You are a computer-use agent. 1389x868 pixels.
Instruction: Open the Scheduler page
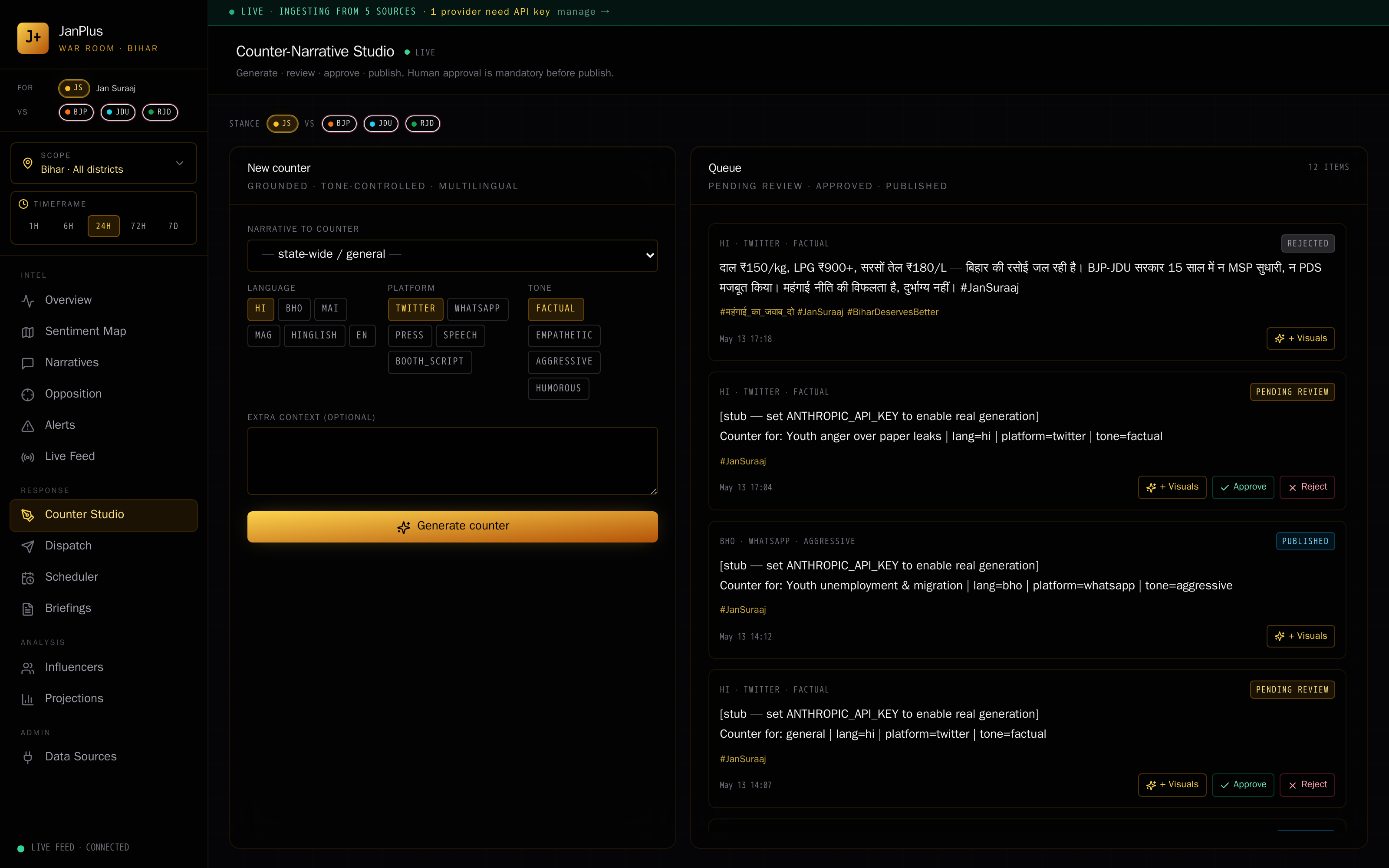pos(104,578)
